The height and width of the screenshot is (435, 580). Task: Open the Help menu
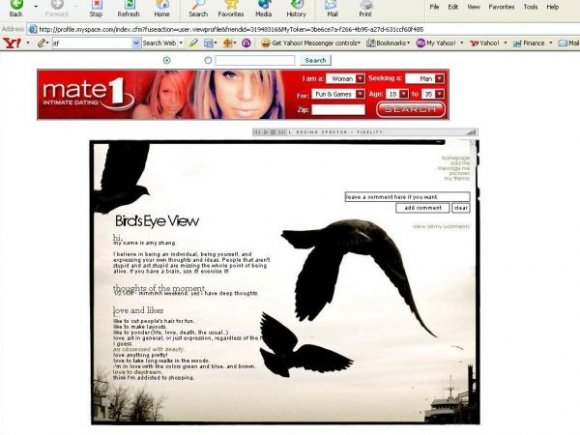[x=553, y=7]
